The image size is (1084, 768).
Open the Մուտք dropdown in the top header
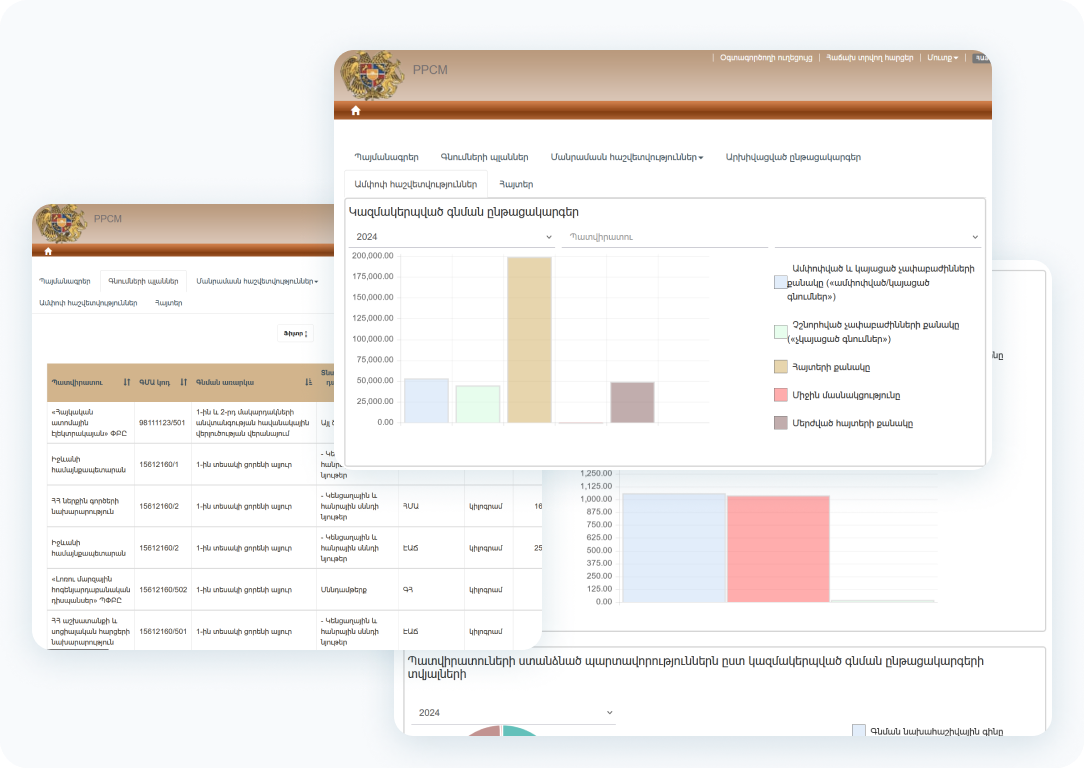[x=942, y=58]
